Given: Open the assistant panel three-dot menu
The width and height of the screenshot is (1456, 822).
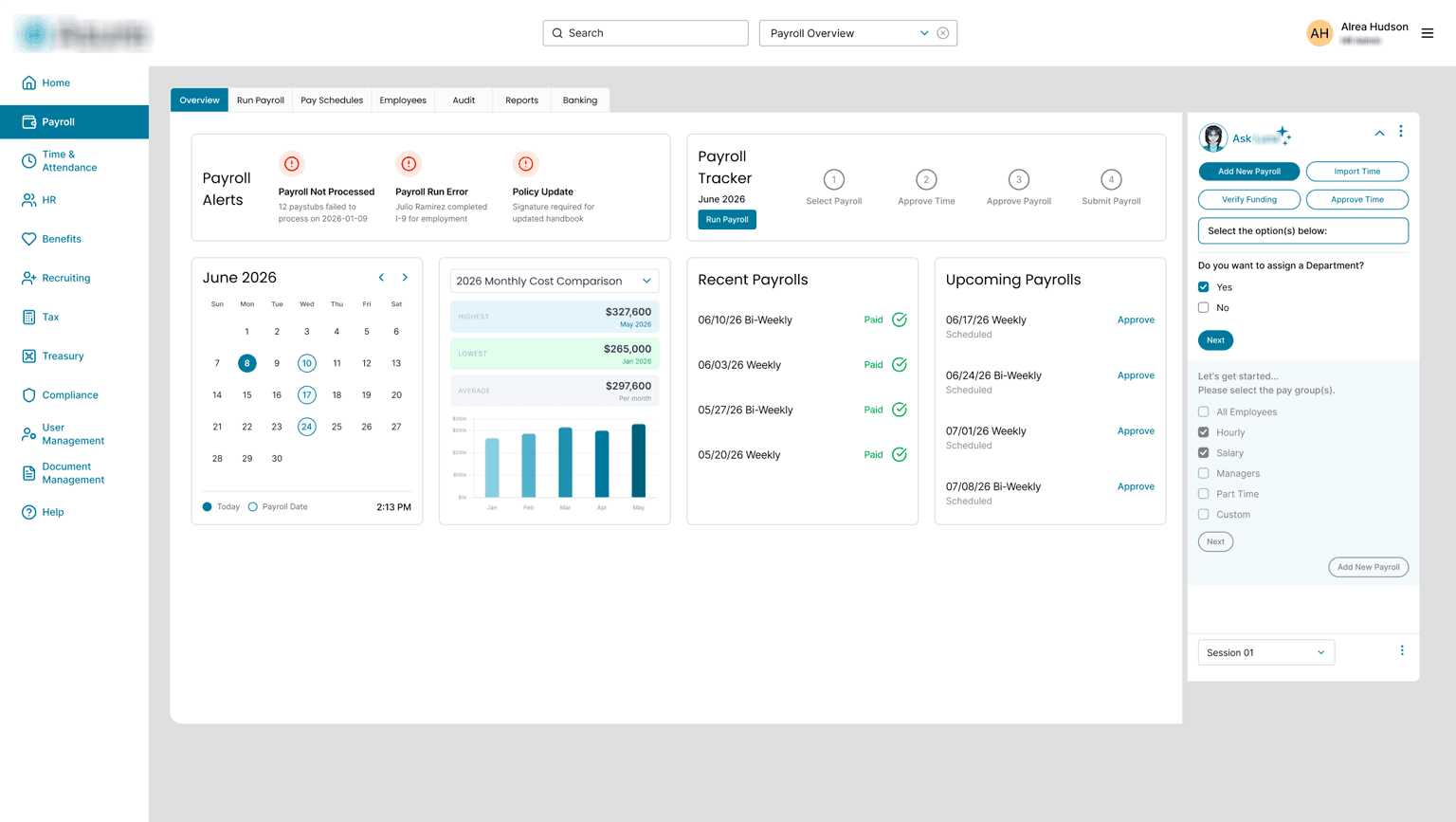Looking at the screenshot, I should click(1401, 132).
